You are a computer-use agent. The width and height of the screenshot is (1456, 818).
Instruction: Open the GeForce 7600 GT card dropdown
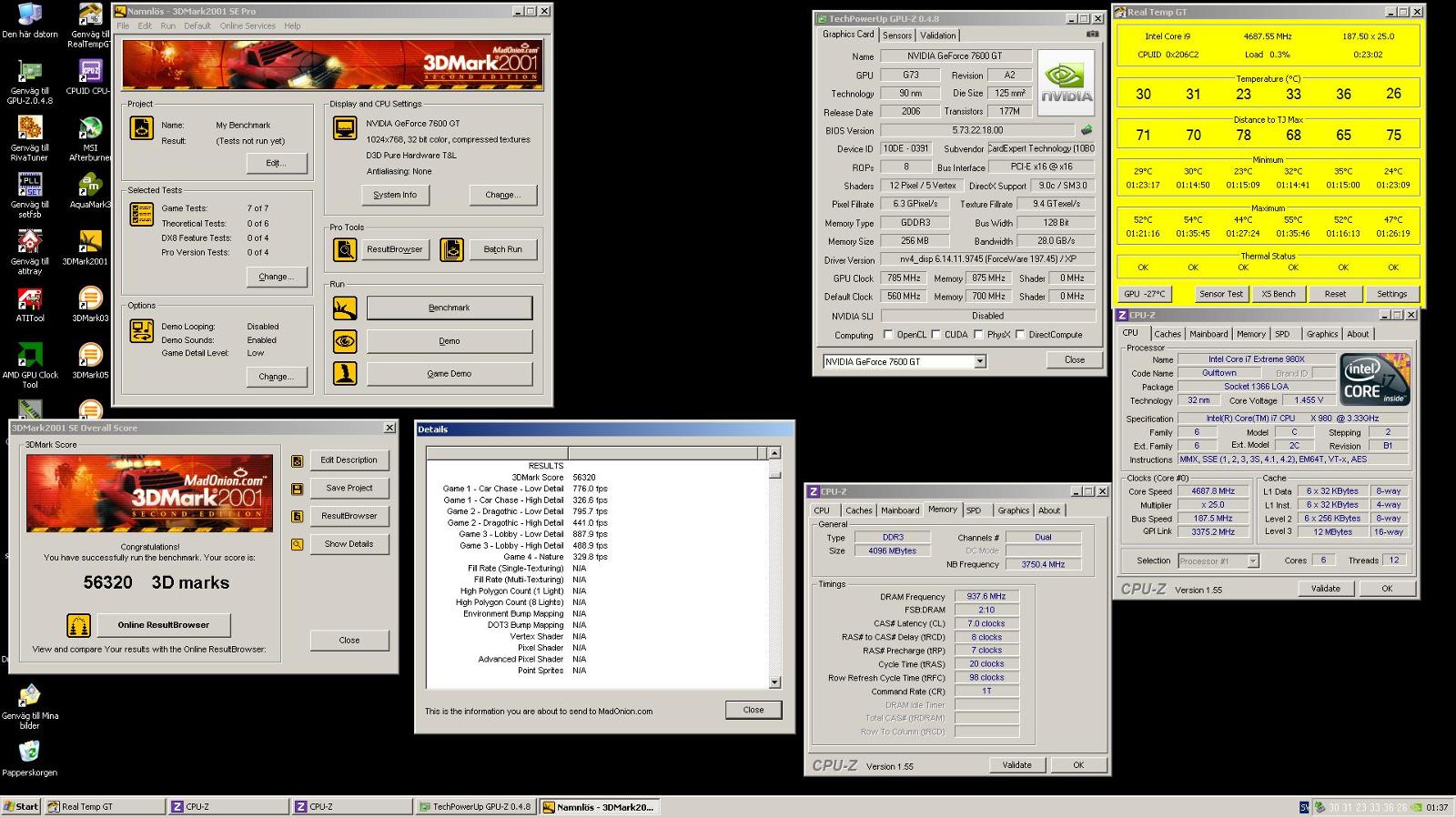point(980,361)
